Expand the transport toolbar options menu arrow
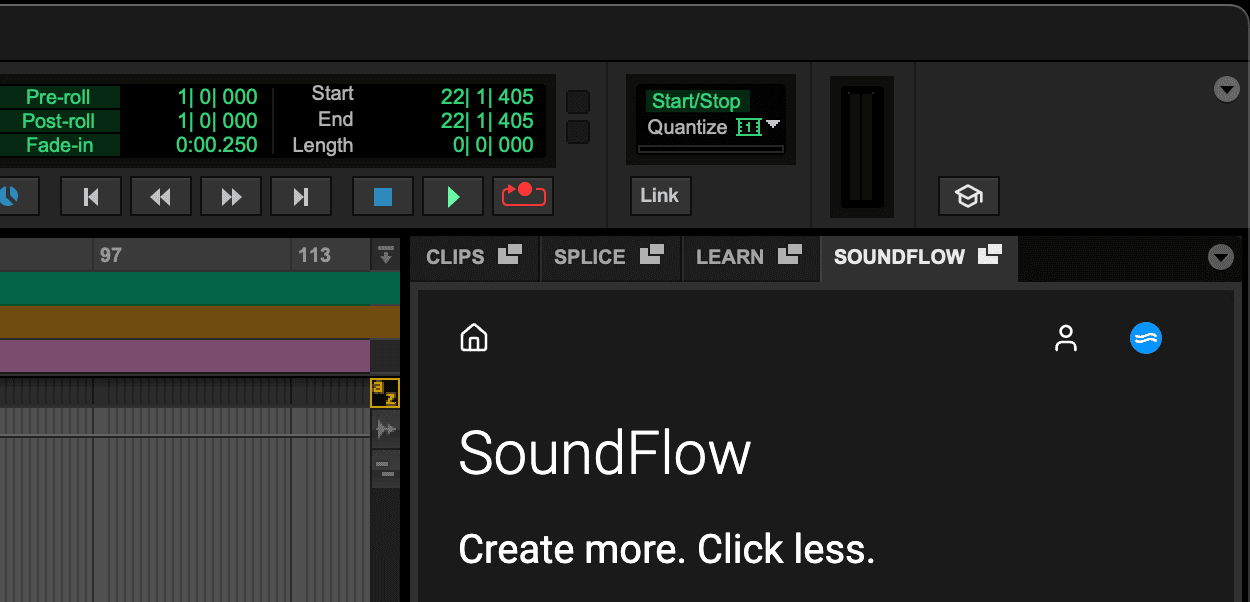This screenshot has height=602, width=1250. click(x=1226, y=90)
